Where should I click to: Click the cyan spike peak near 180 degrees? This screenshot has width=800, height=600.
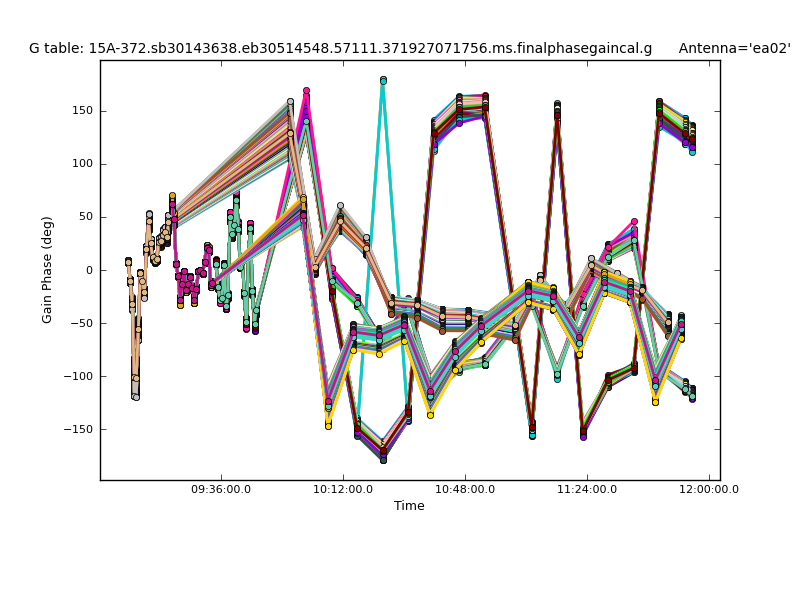pyautogui.click(x=383, y=80)
